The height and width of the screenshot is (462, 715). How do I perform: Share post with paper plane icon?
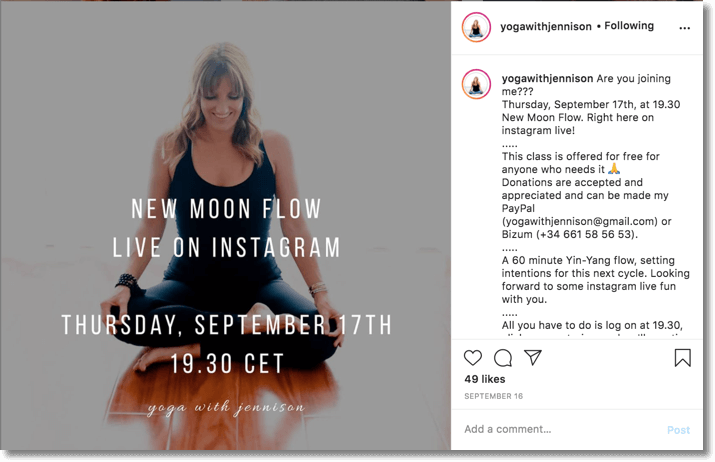533,358
